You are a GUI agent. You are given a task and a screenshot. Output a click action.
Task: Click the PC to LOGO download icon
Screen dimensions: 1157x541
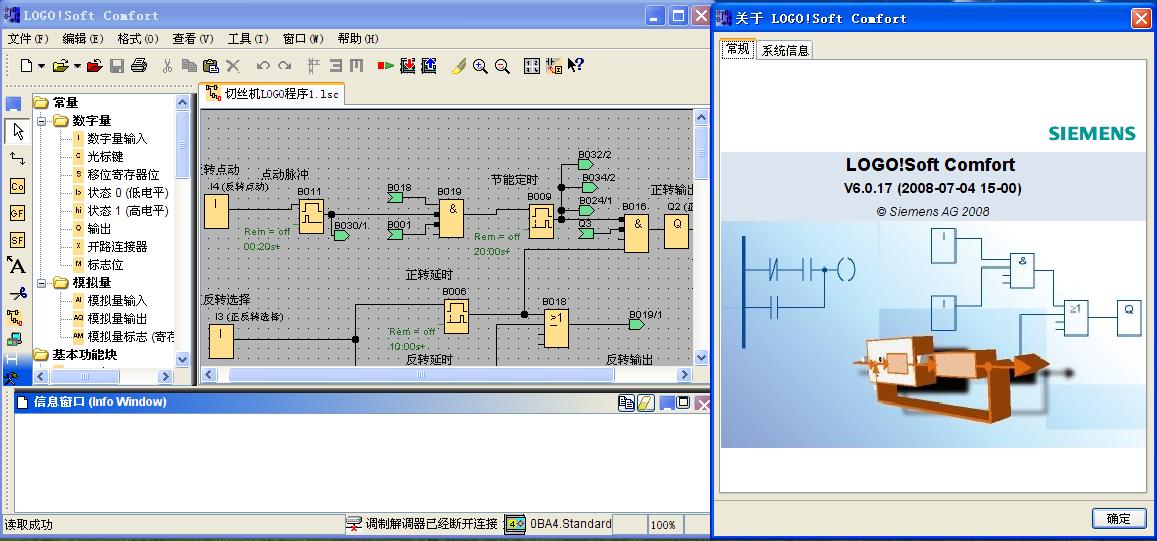click(x=407, y=66)
